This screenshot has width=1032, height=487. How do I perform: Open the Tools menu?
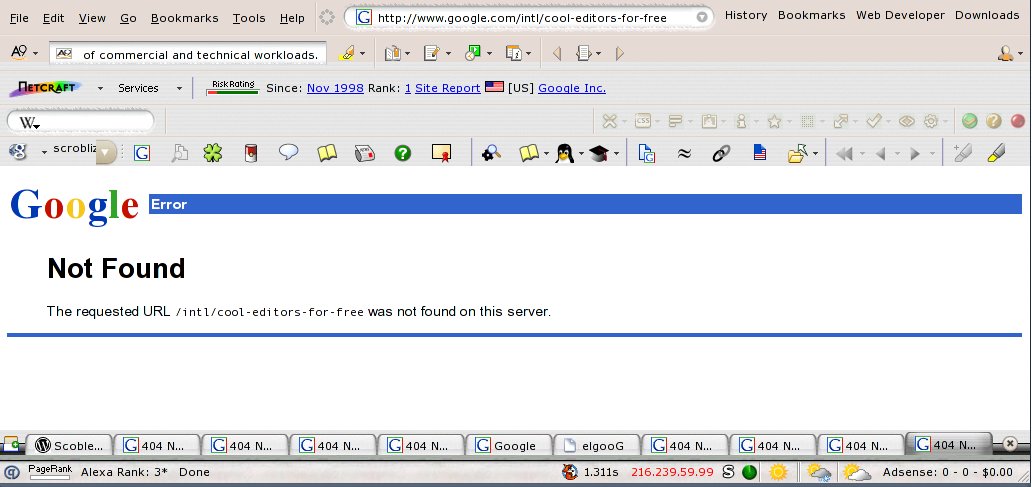click(x=249, y=18)
